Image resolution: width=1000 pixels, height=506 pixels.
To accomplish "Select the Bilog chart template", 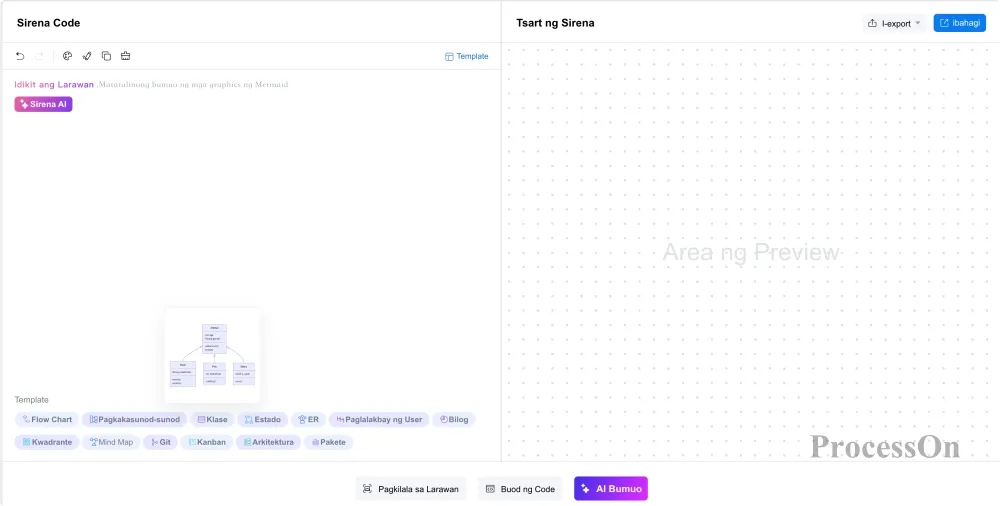I will point(454,419).
